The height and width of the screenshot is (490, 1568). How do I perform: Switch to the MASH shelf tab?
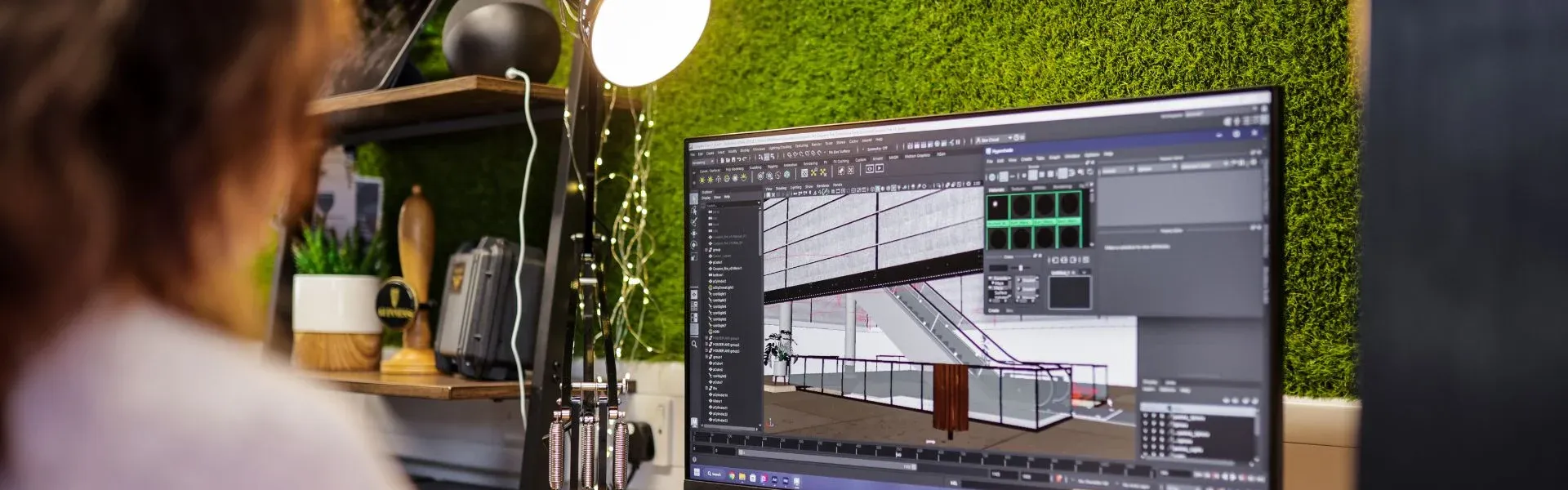pyautogui.click(x=893, y=158)
